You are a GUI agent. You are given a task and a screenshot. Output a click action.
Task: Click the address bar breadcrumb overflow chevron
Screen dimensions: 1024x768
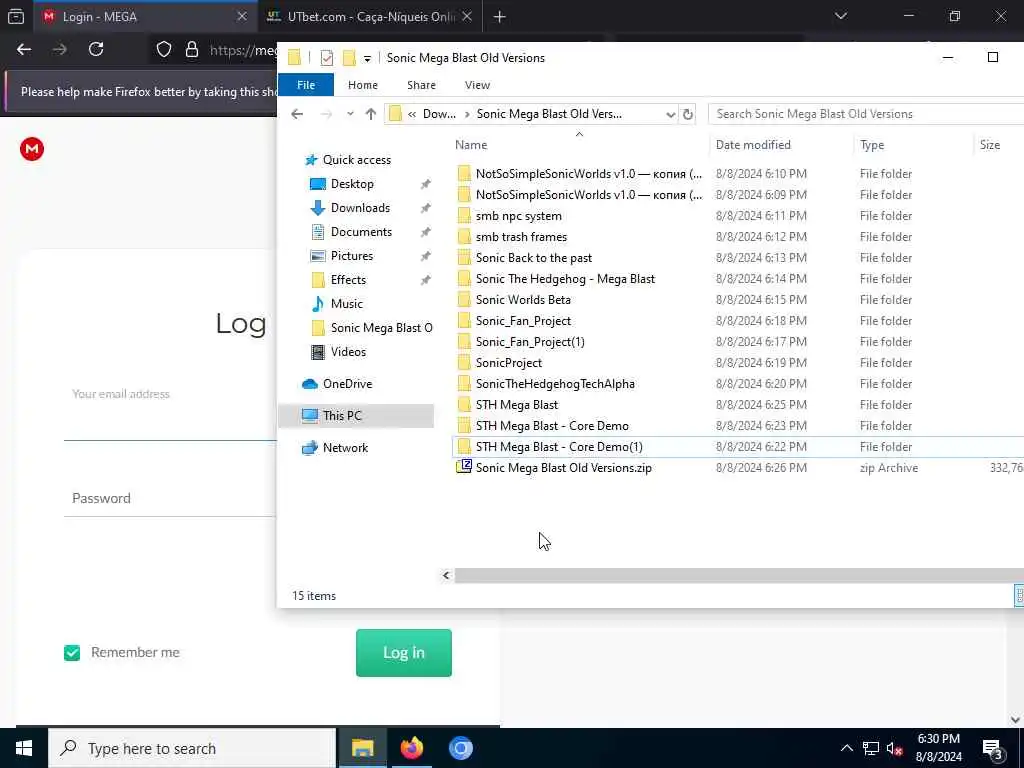tap(412, 114)
